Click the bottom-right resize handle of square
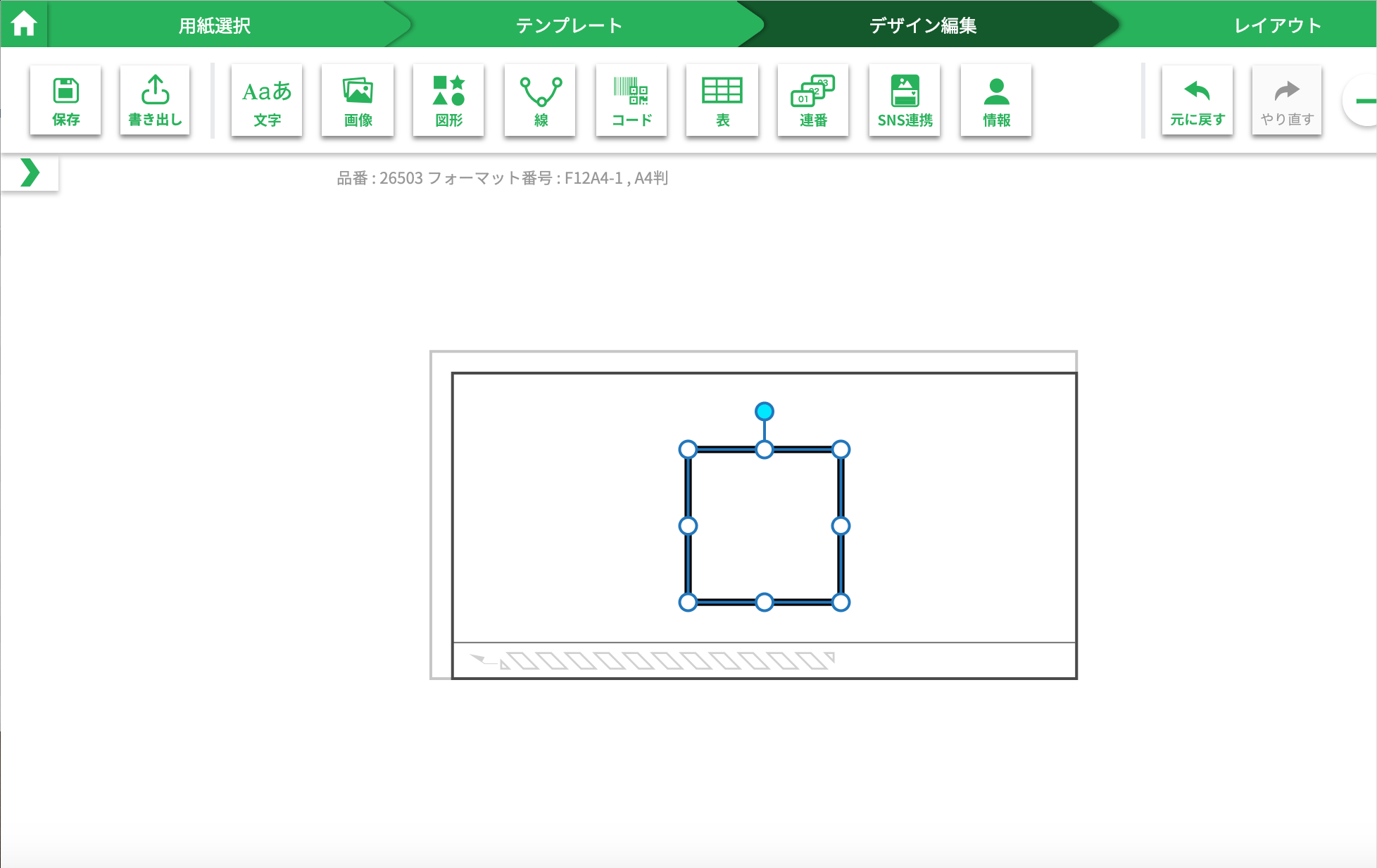 (841, 602)
